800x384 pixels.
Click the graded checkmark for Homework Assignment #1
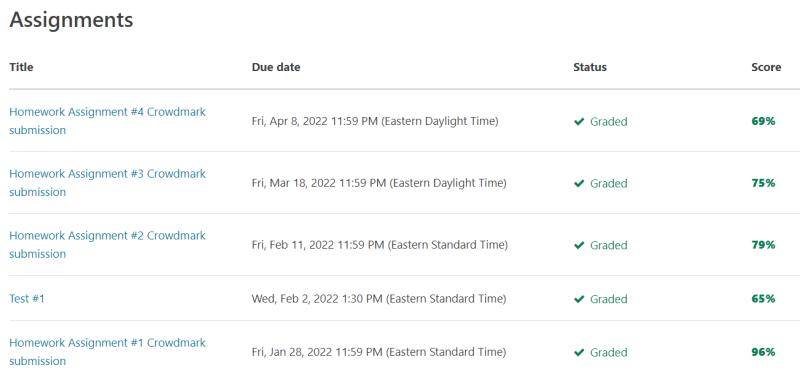pos(579,353)
